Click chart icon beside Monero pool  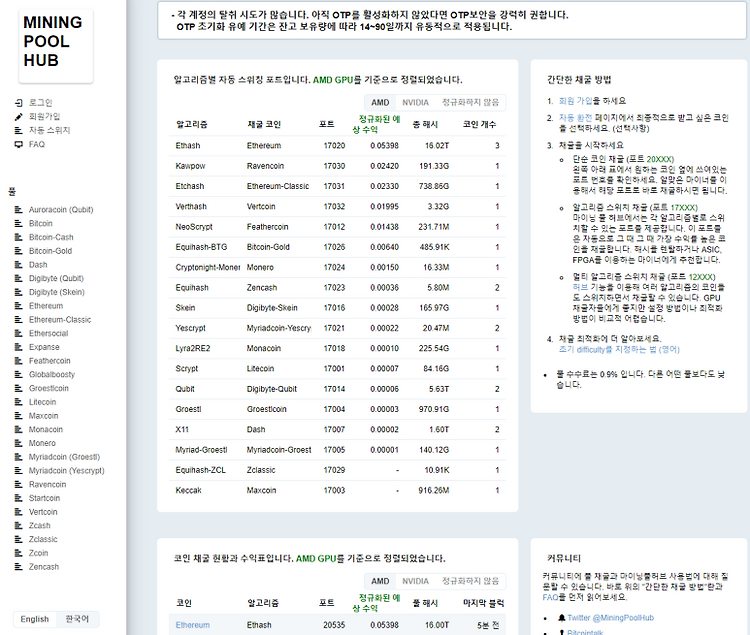click(x=19, y=443)
